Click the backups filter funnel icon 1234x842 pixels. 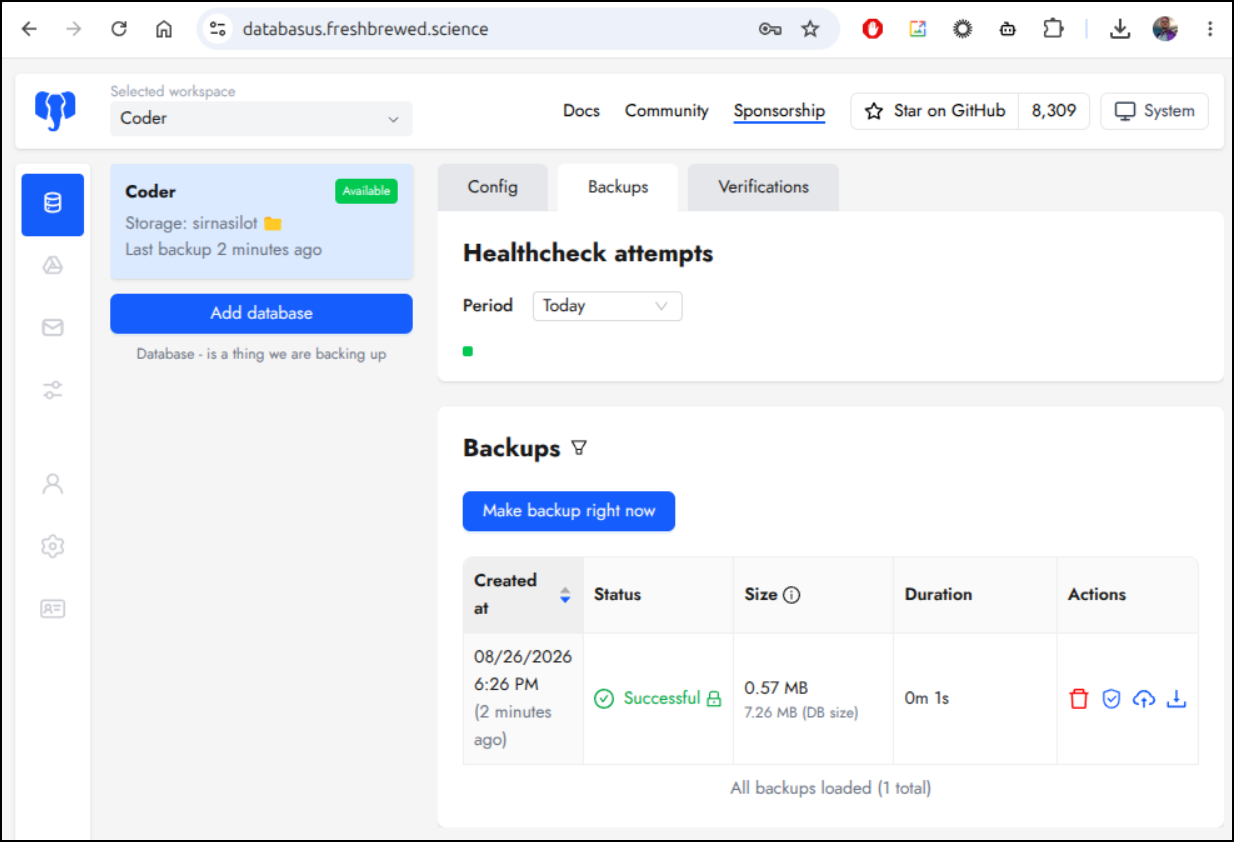tap(579, 448)
